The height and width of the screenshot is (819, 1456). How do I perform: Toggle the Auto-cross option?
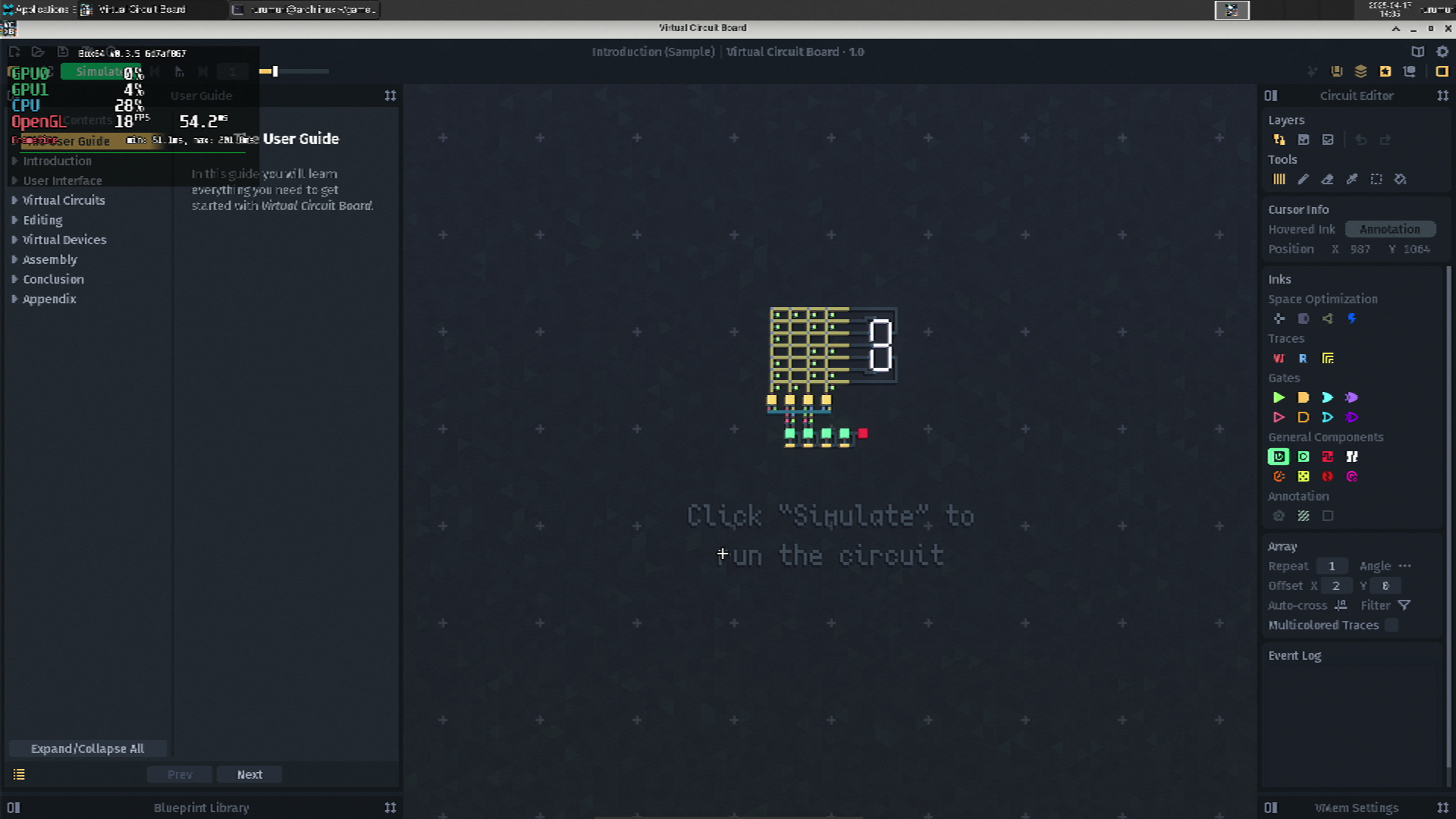1341,605
